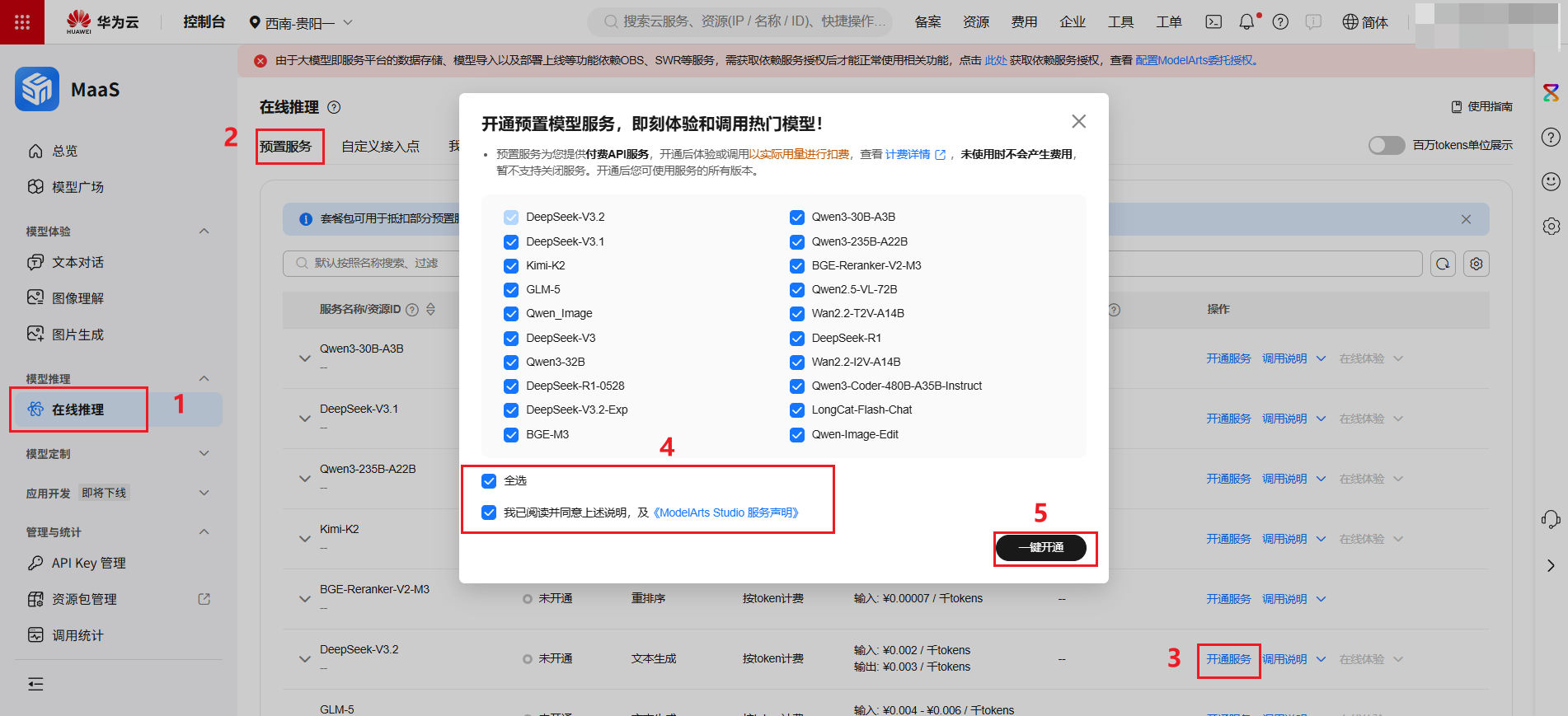
Task: Expand the 模型定制 sidebar section
Action: pyautogui.click(x=204, y=453)
